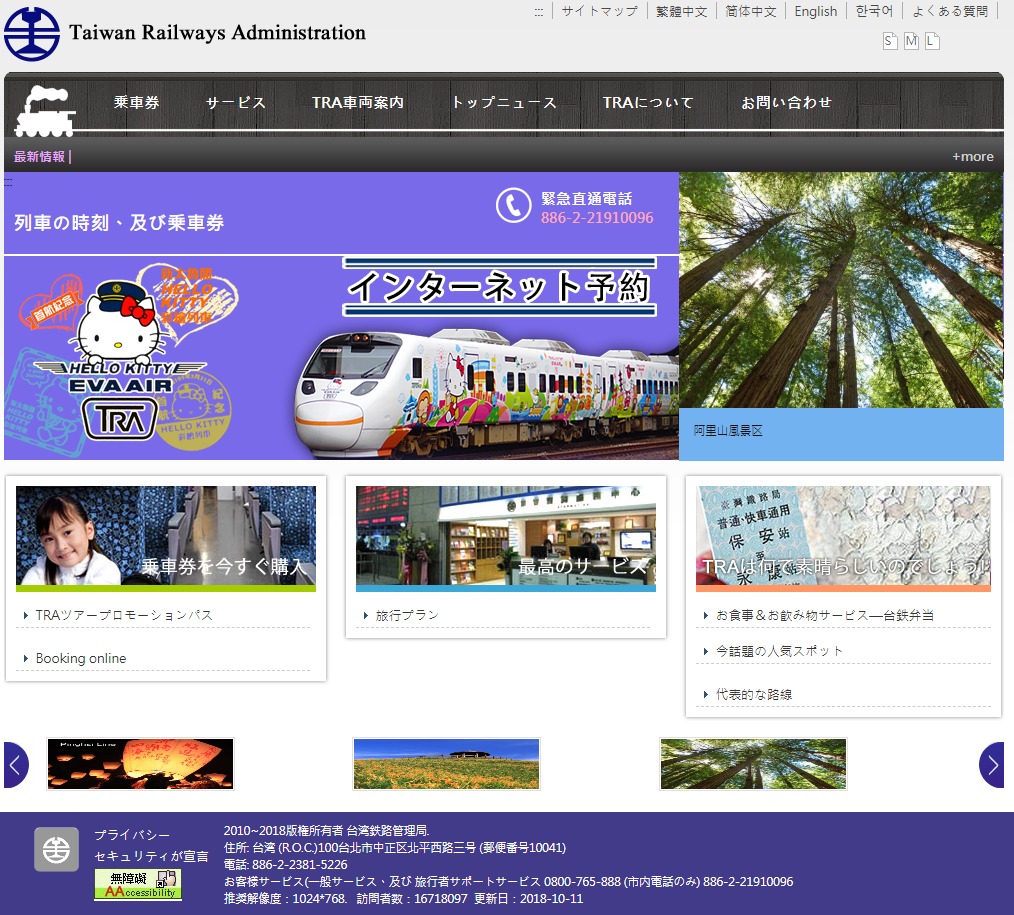Show previous carousel items with left arrow

point(16,764)
